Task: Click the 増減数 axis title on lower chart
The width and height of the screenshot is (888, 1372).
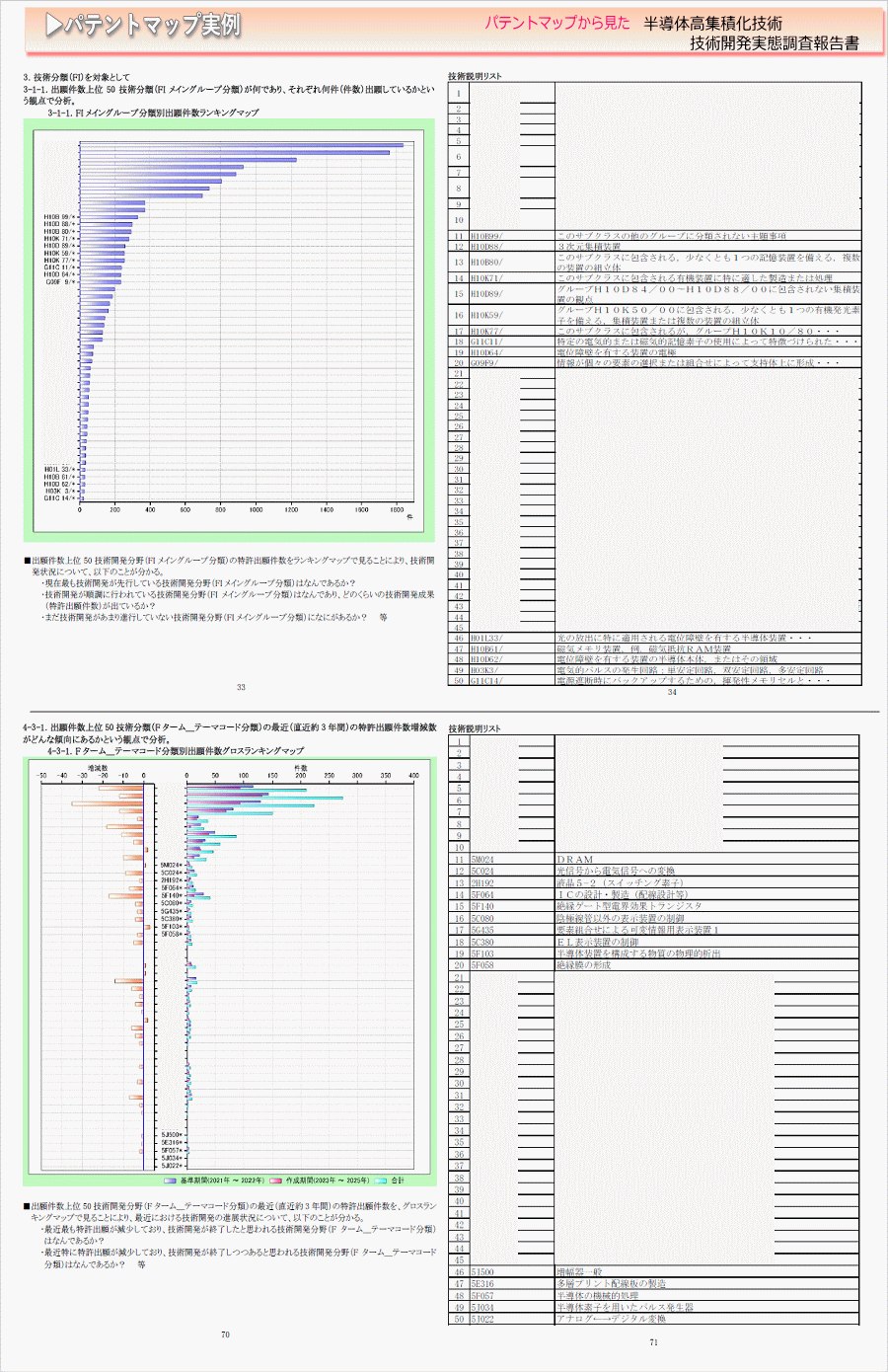Action: (x=98, y=767)
